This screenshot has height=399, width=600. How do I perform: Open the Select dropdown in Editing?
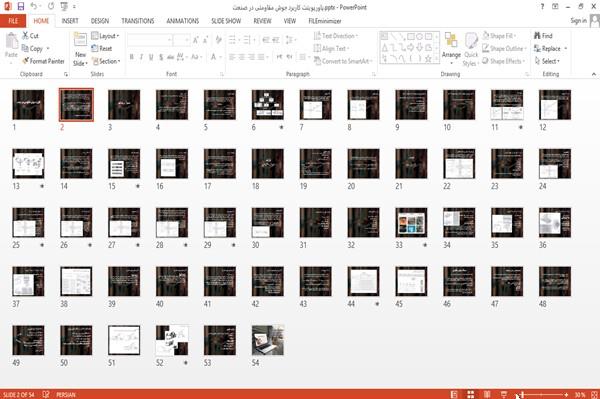547,61
